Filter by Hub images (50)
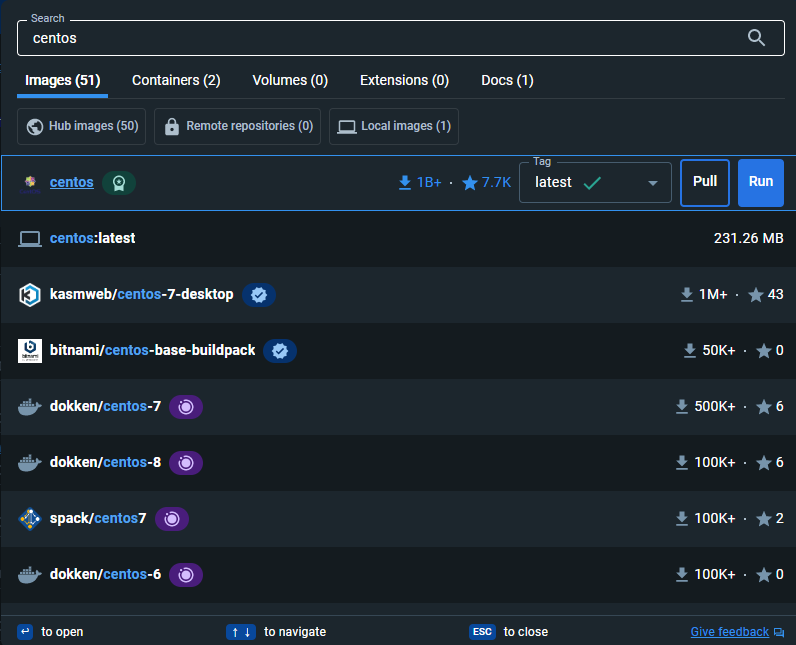The height and width of the screenshot is (645, 796). (x=81, y=126)
